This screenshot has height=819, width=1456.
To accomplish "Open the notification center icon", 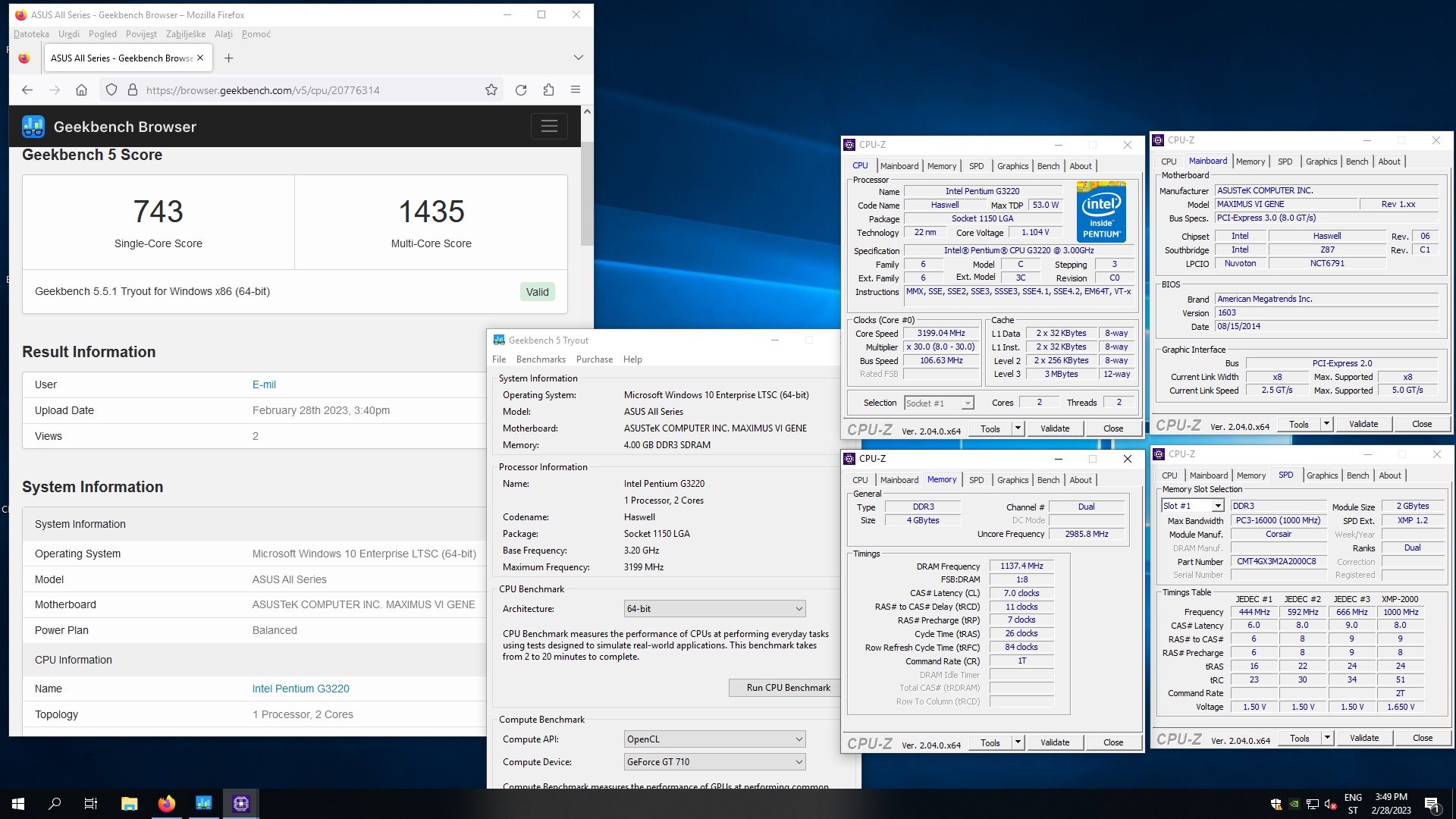I will point(1432,804).
